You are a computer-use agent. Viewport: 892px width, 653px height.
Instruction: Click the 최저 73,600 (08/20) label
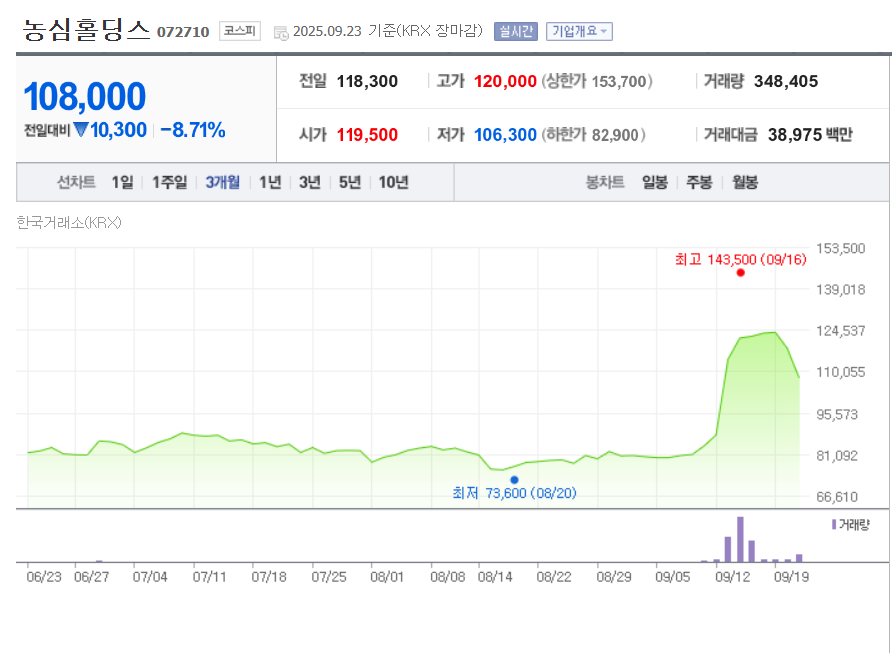pos(514,493)
